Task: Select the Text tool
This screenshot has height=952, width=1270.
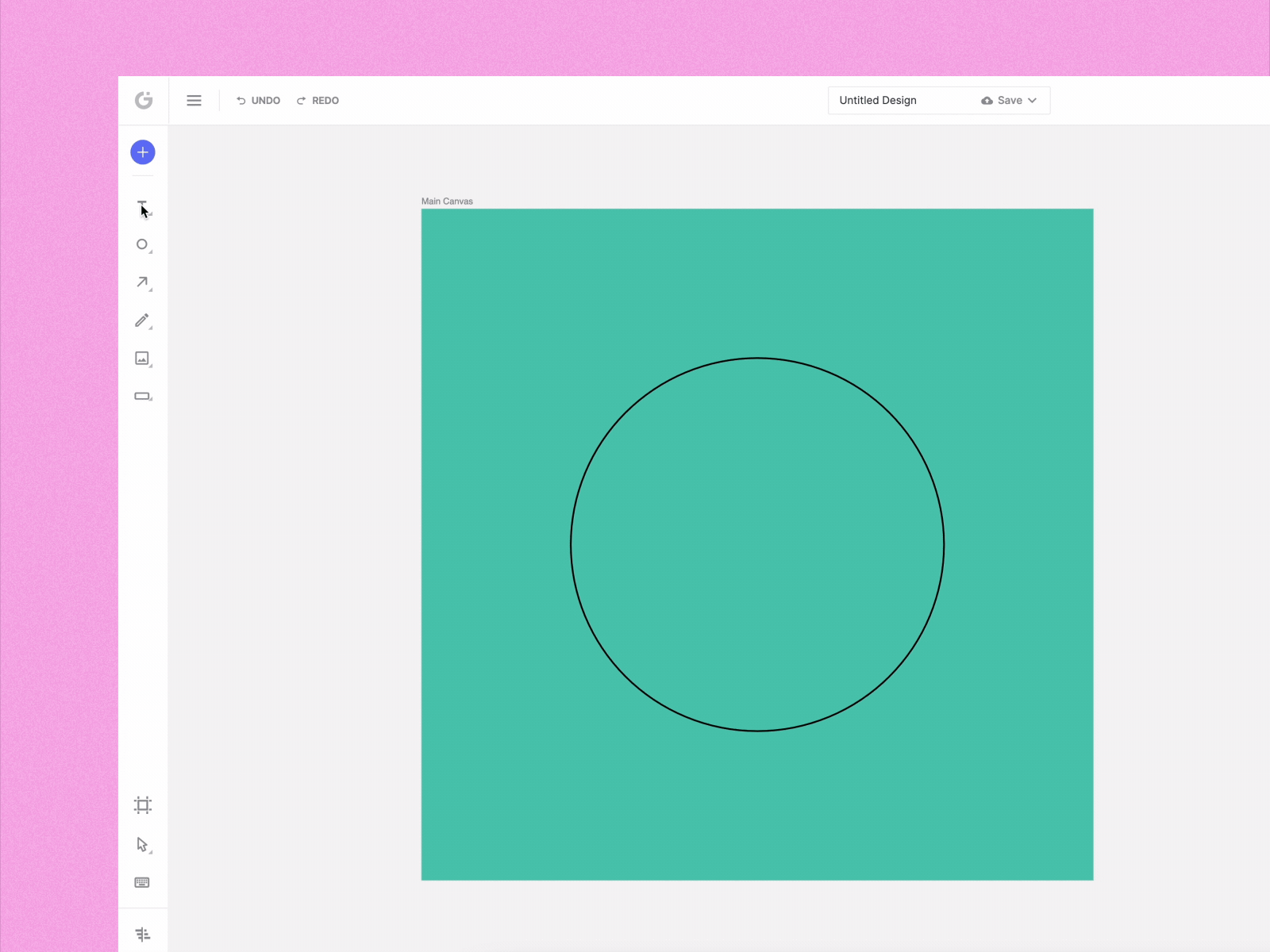Action: point(143,207)
